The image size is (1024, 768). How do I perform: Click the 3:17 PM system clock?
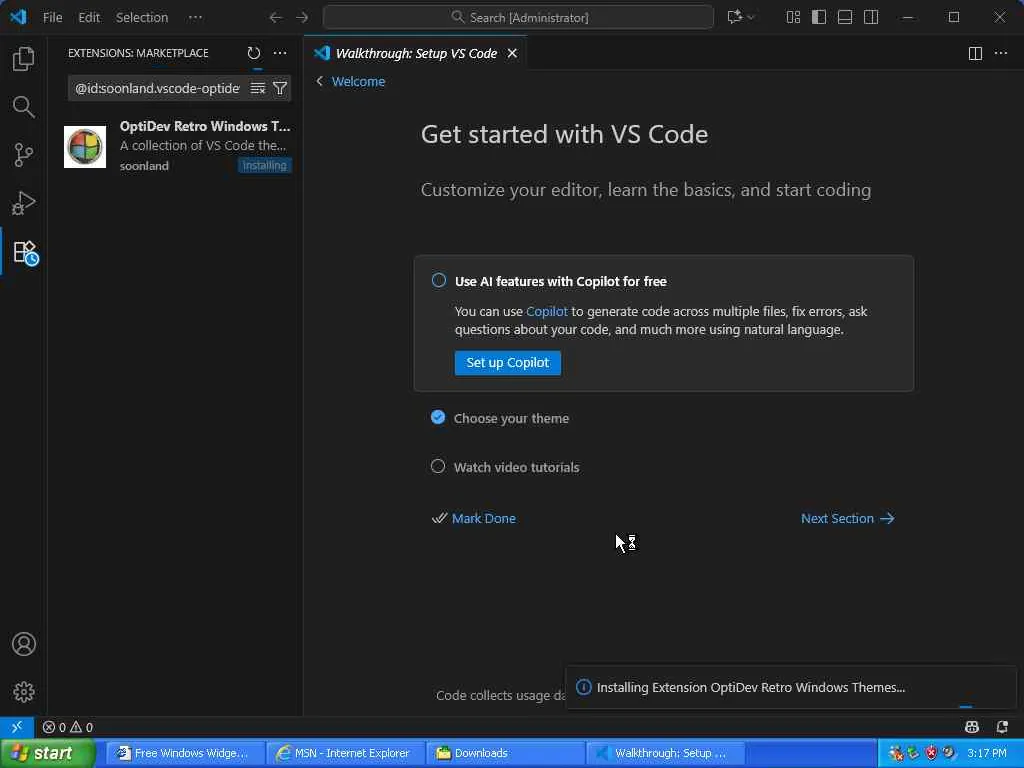coord(987,753)
